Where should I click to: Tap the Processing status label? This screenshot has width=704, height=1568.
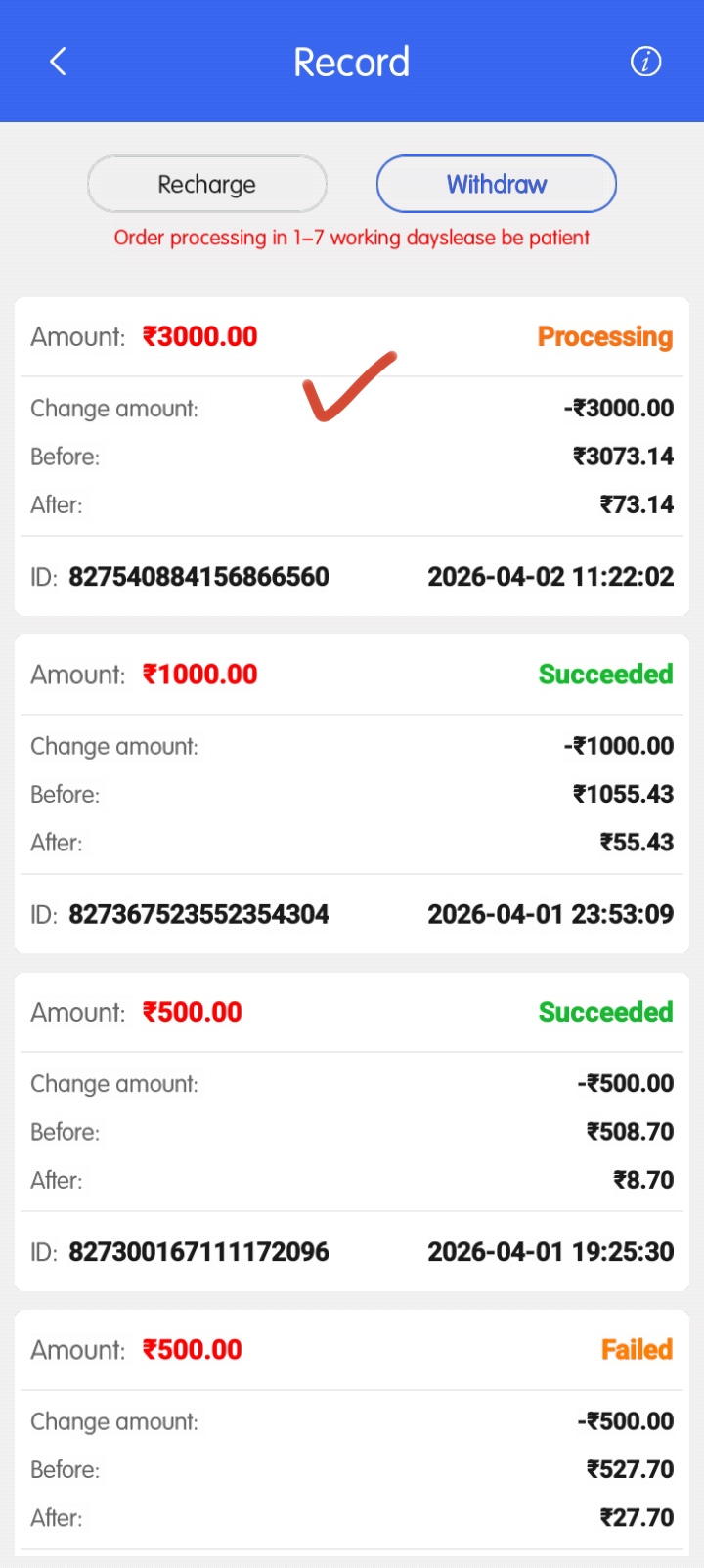tap(604, 337)
